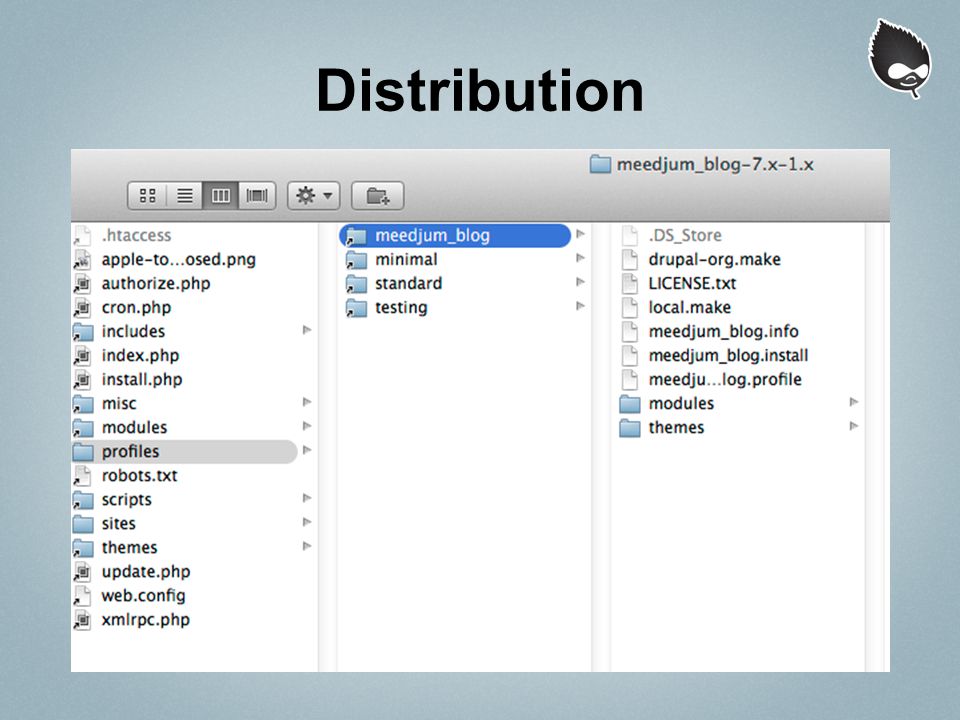Screen dimensions: 960x720
Task: Expand the meedjum_blog folder arrow
Action: [x=580, y=234]
